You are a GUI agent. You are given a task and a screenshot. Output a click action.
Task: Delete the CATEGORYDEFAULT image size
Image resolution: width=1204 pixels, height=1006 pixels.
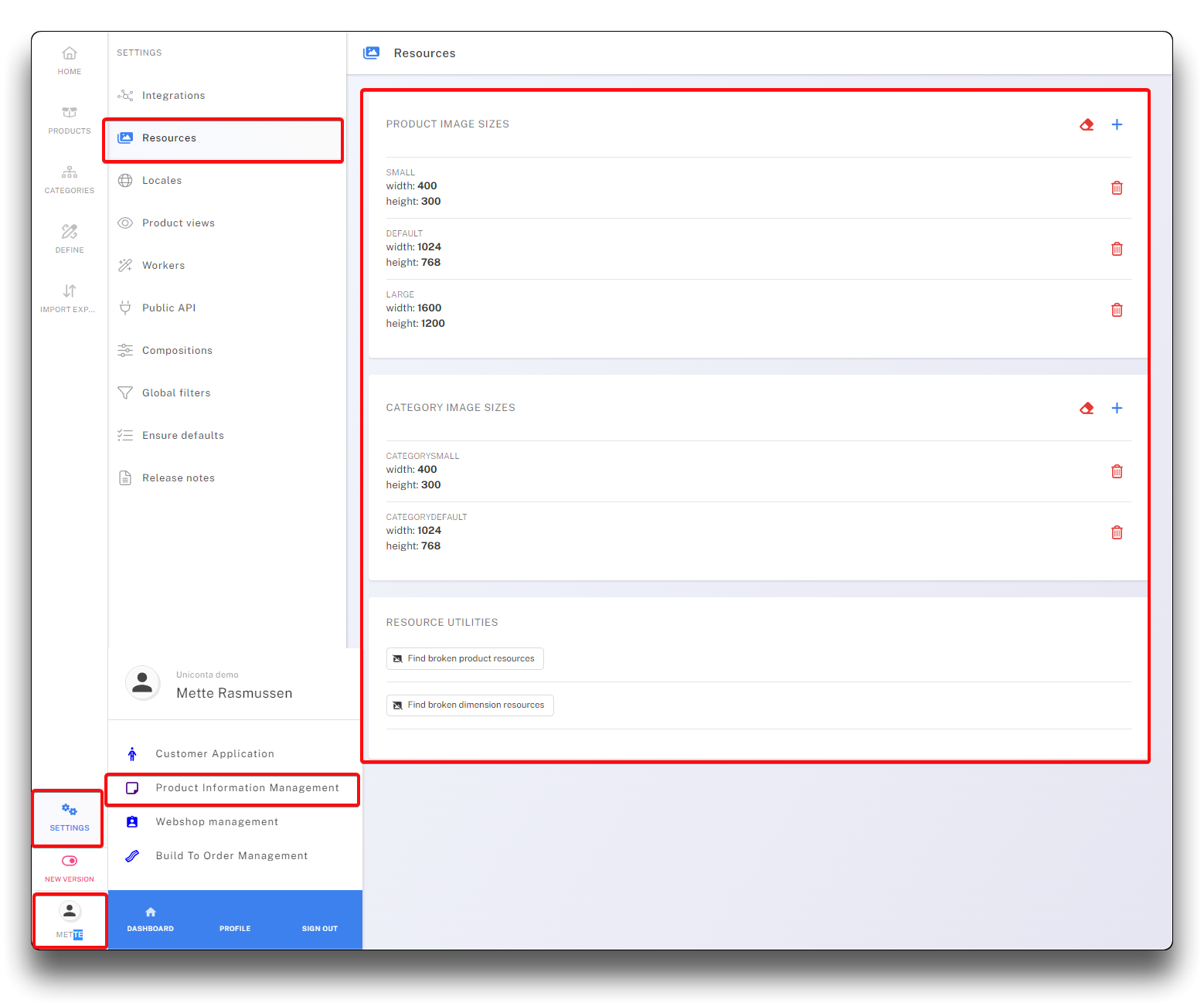click(1117, 532)
